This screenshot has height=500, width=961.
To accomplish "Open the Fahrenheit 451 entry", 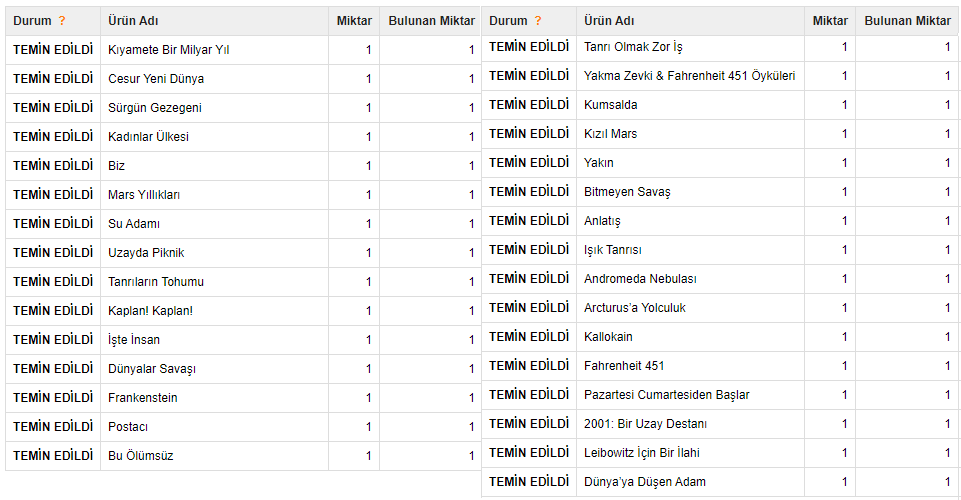I will [624, 366].
